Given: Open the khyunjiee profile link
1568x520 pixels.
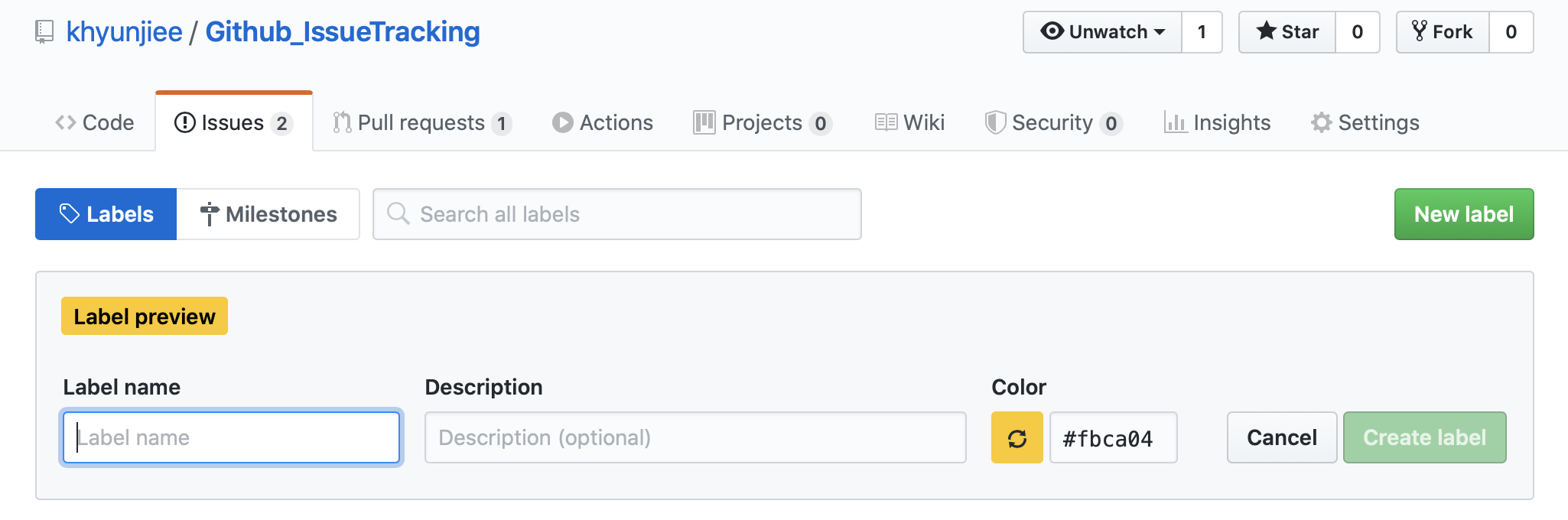Looking at the screenshot, I should [x=124, y=32].
